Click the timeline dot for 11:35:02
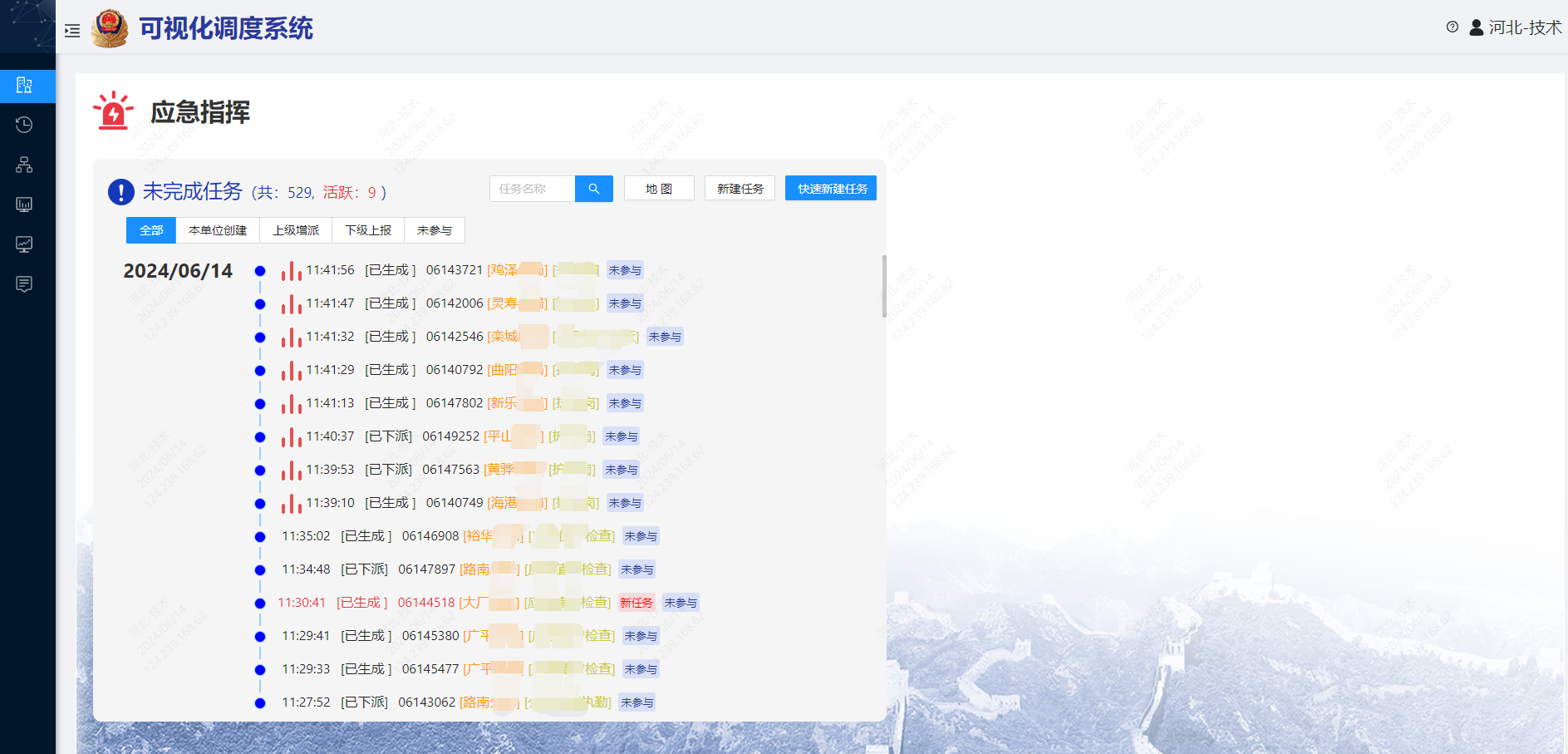Screen dimensions: 1568x754 point(260,537)
